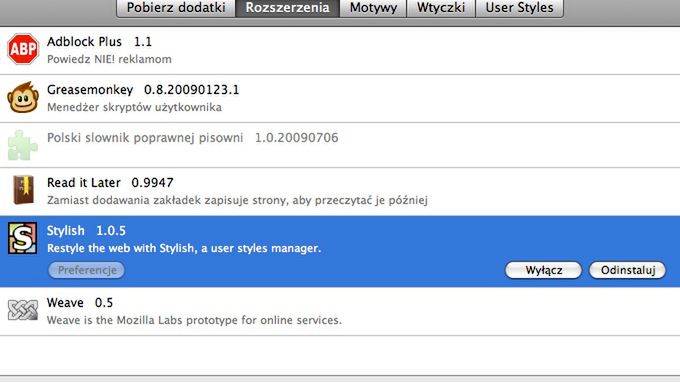Click the Read it Later book icon

click(23, 190)
